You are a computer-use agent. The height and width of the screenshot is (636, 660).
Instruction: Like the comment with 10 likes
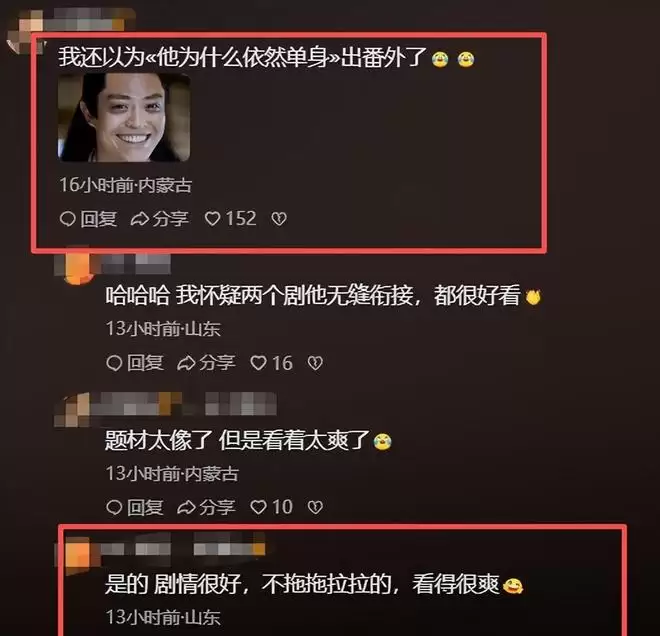(258, 507)
